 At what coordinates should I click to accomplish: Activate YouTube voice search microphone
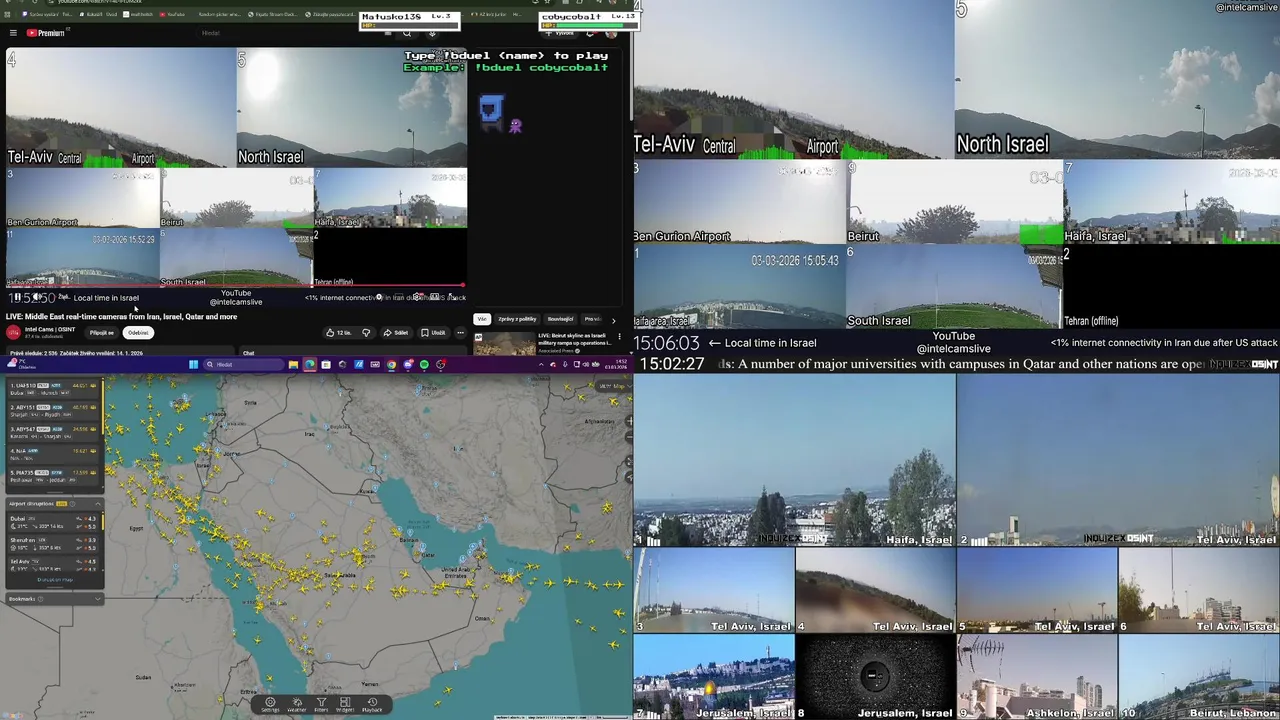tap(432, 33)
